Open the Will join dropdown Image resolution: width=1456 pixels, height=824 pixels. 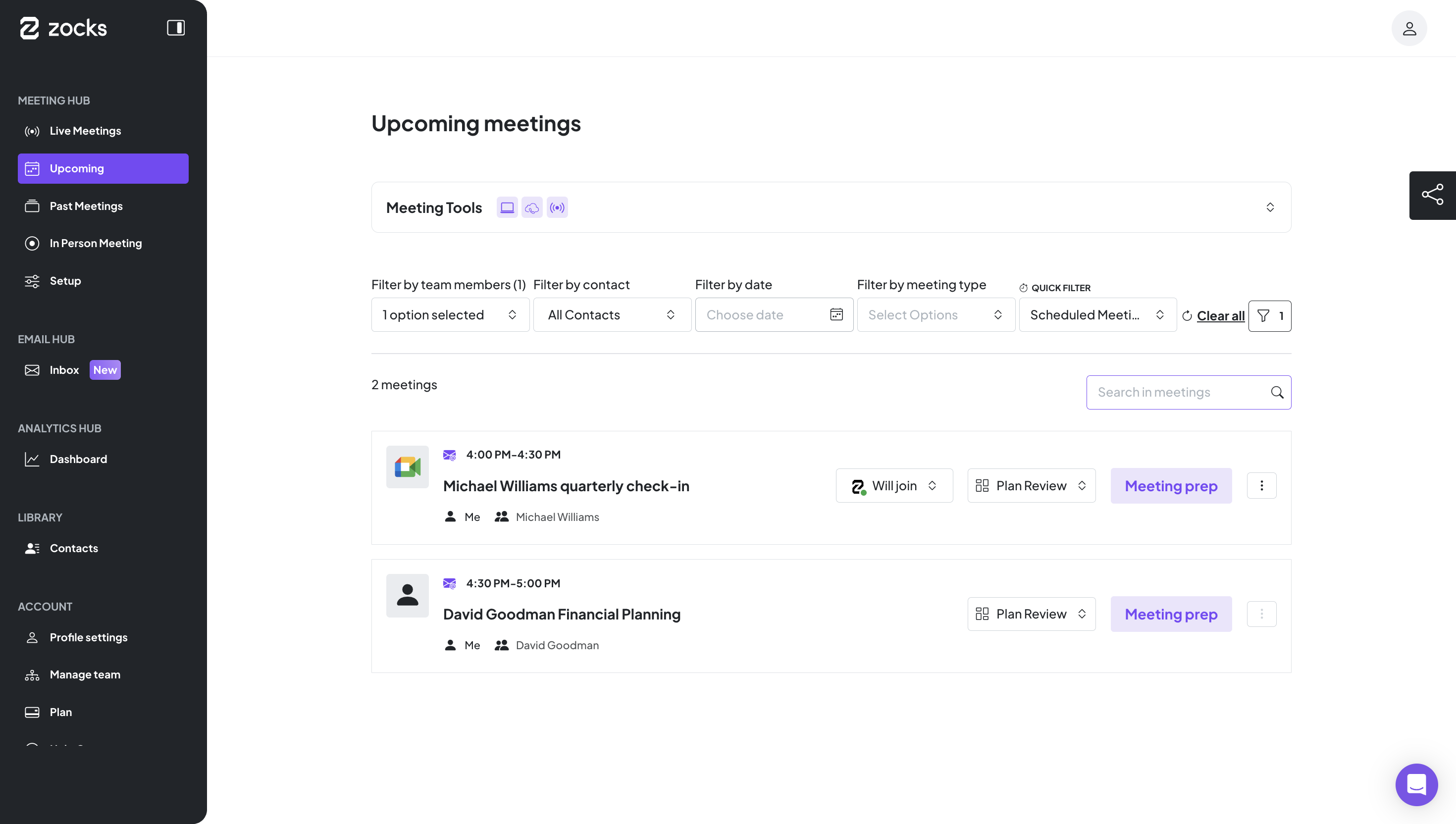tap(894, 486)
